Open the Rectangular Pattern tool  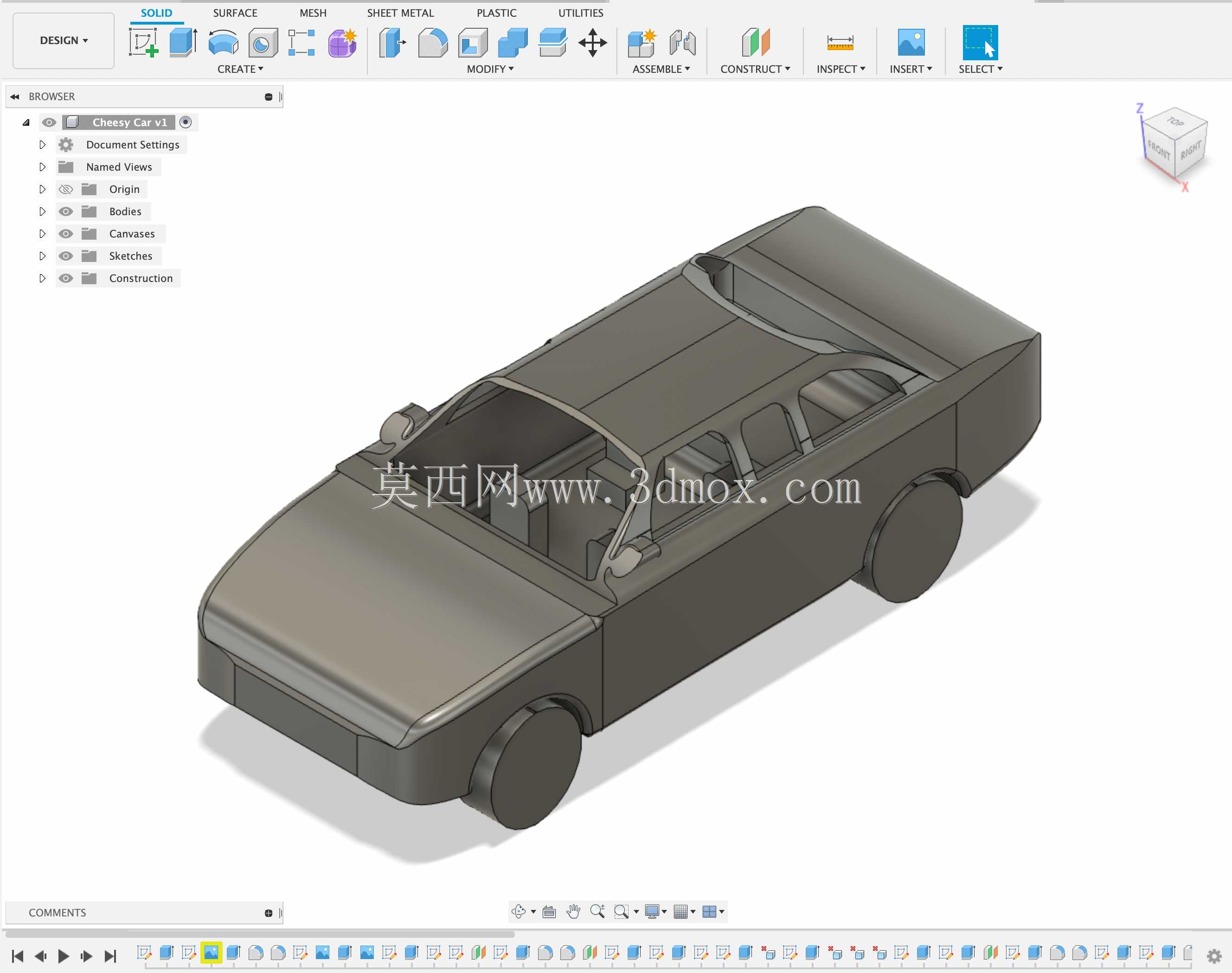pyautogui.click(x=302, y=43)
